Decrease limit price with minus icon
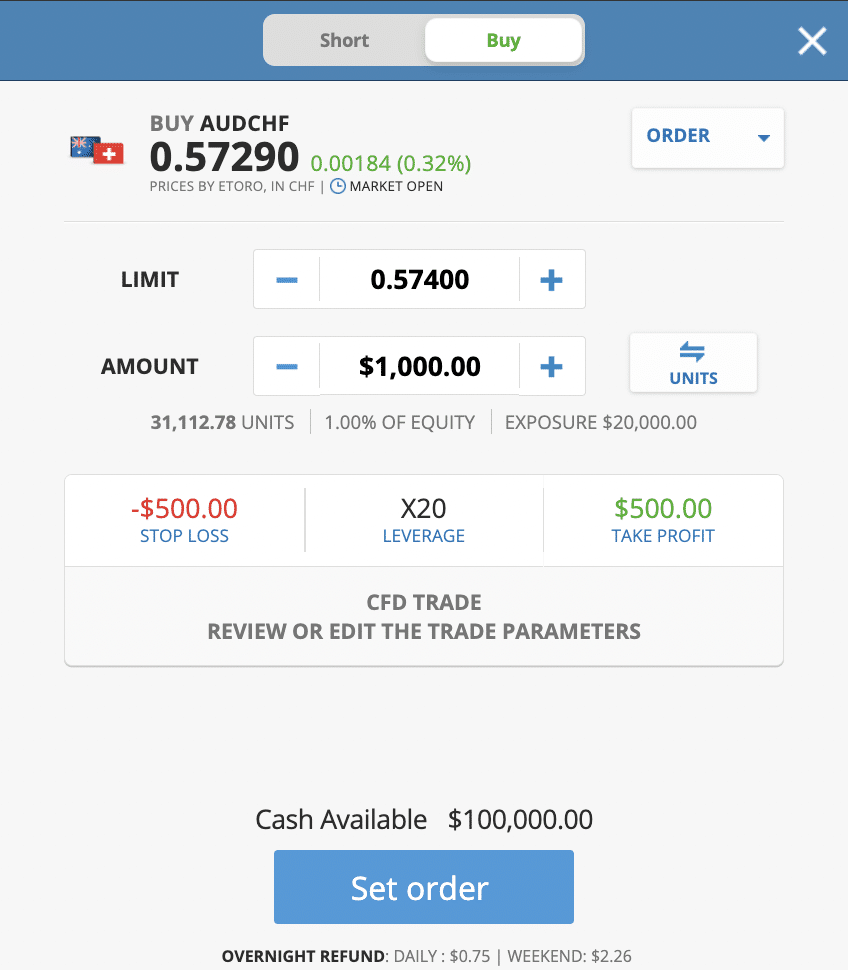 click(286, 280)
